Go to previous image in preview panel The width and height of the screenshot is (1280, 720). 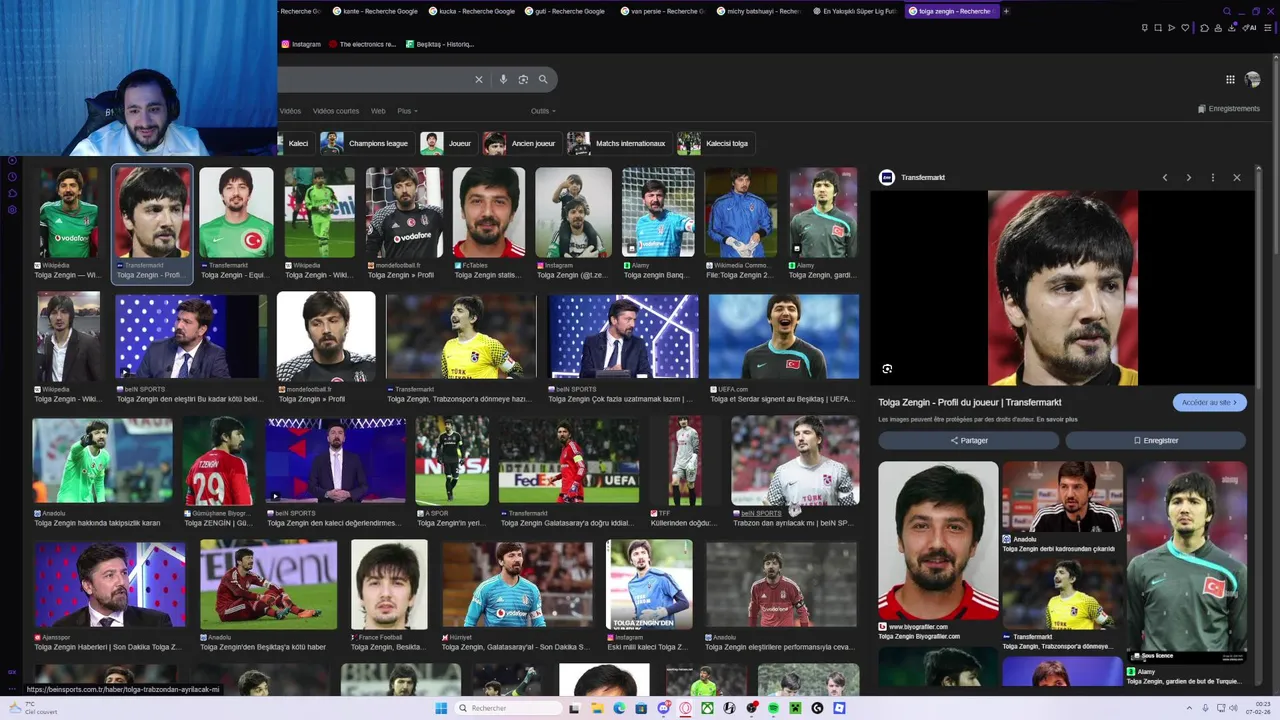[1164, 177]
